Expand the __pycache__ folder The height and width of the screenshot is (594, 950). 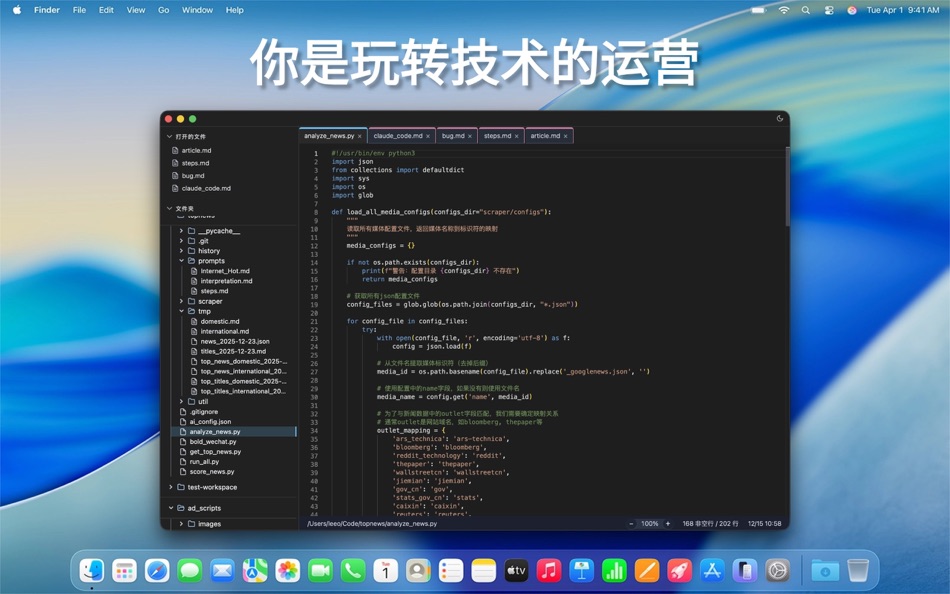pos(181,231)
